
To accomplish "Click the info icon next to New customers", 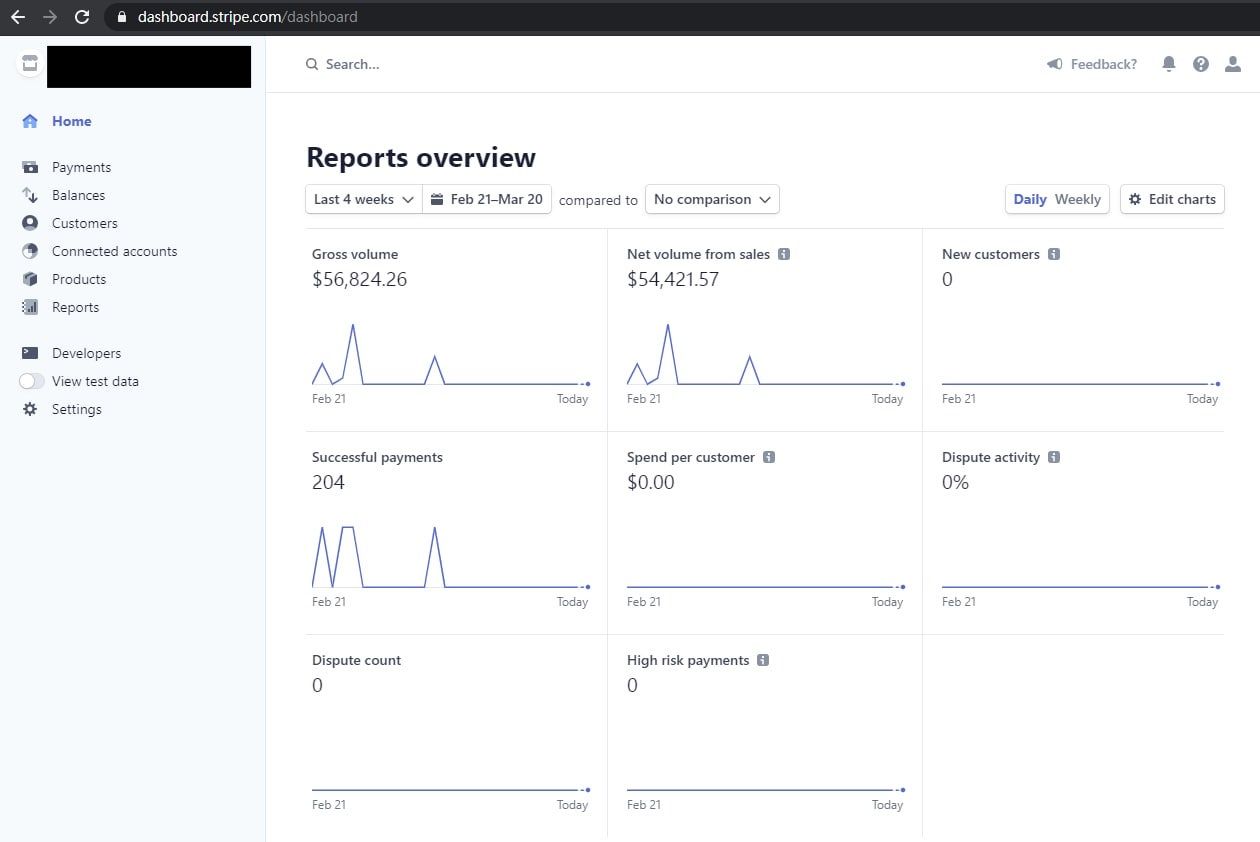I will [1054, 254].
